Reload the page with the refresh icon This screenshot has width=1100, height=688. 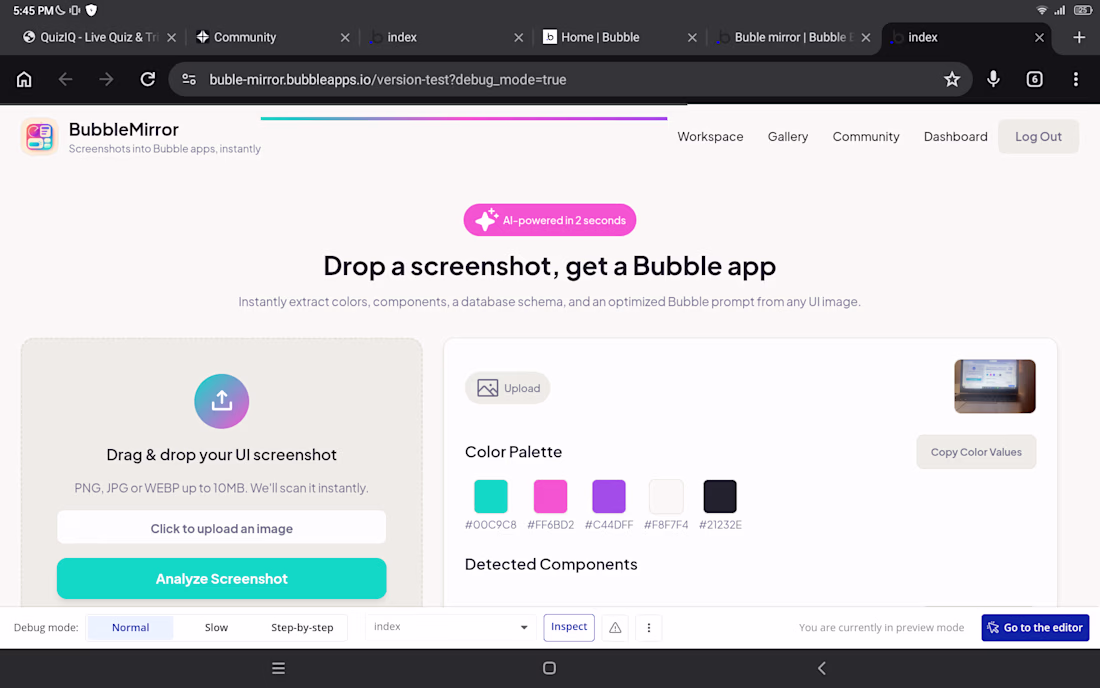(x=147, y=79)
